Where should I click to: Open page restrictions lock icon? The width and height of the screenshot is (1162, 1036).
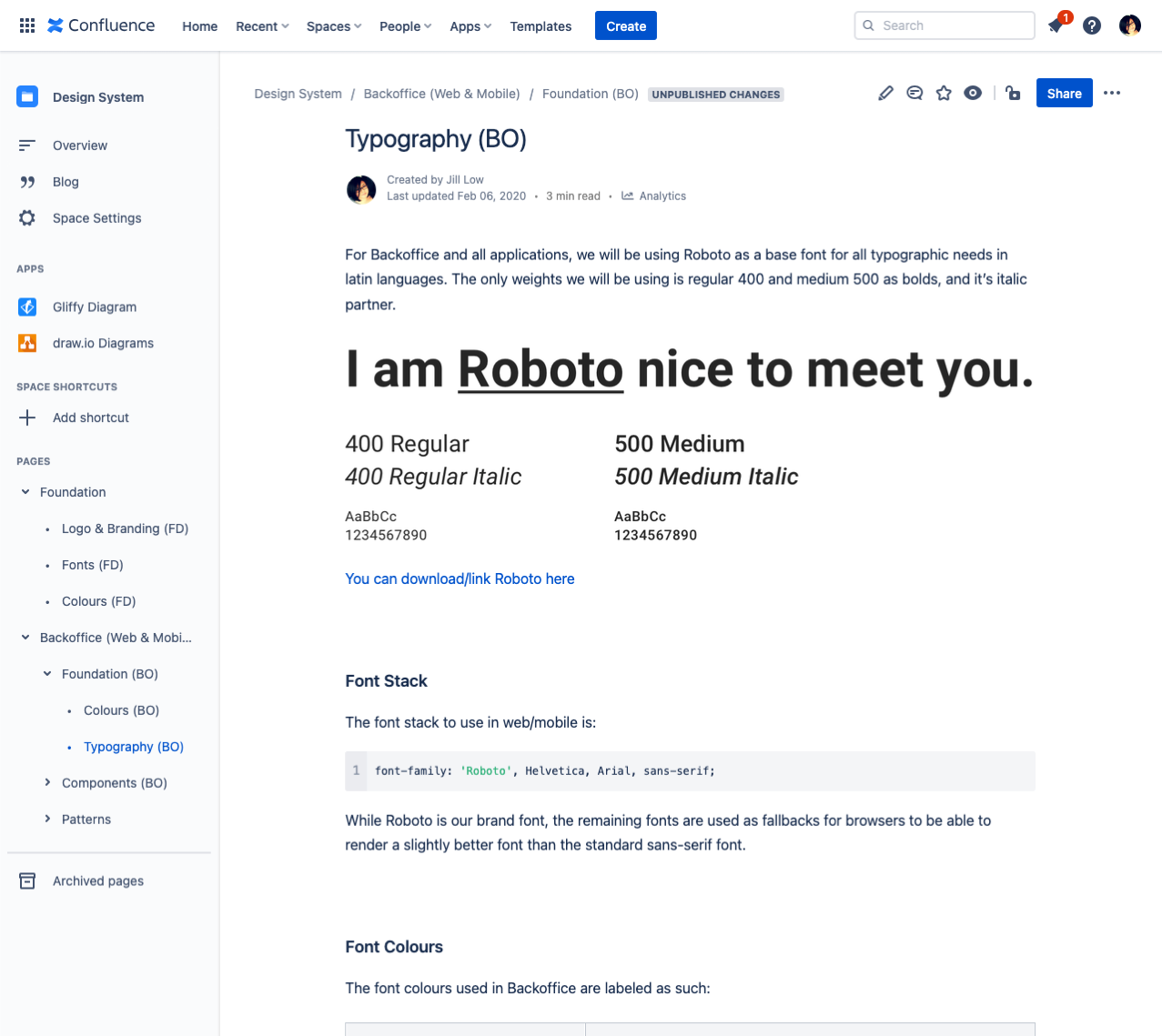(1013, 93)
